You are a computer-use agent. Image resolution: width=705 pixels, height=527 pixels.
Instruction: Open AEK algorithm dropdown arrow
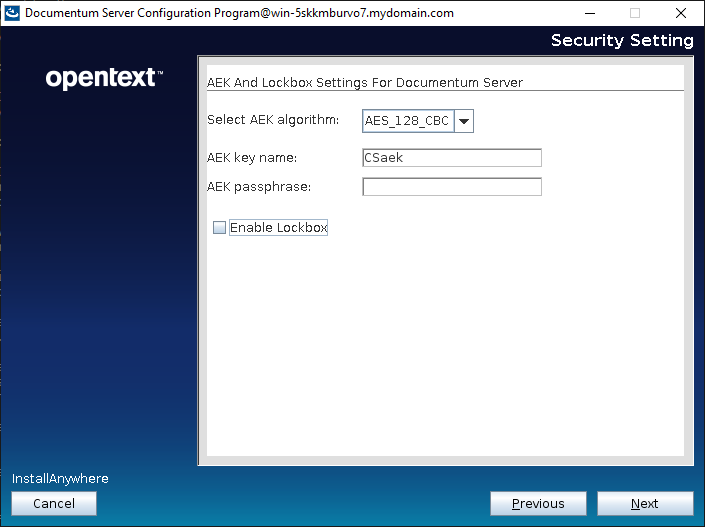point(464,121)
